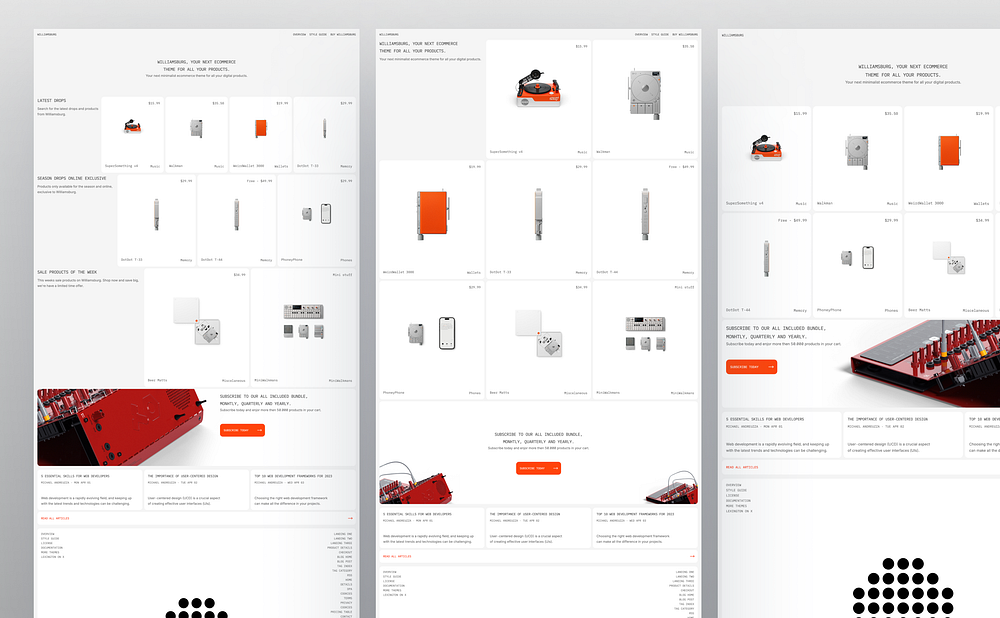The height and width of the screenshot is (618, 1000).
Task: Open STYLE GUIDE nav link in middle mockup
Action: coord(660,34)
